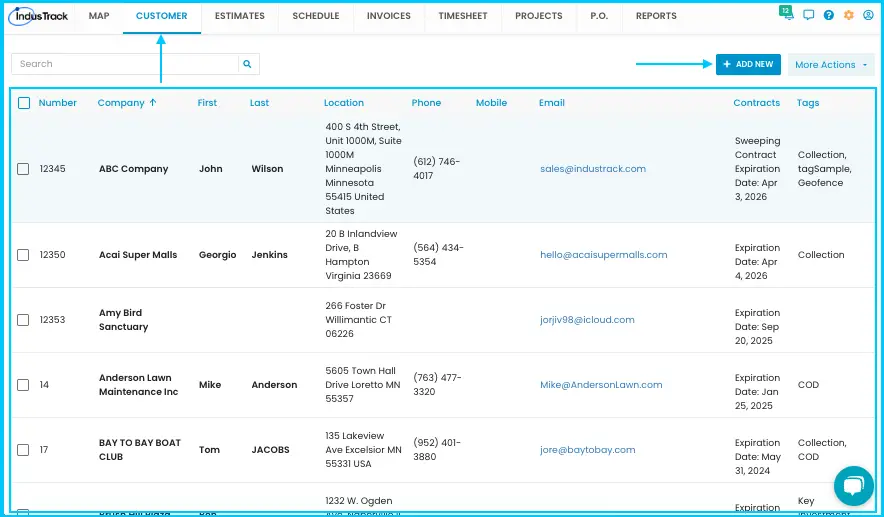Open the P.O. tab

coord(599,16)
